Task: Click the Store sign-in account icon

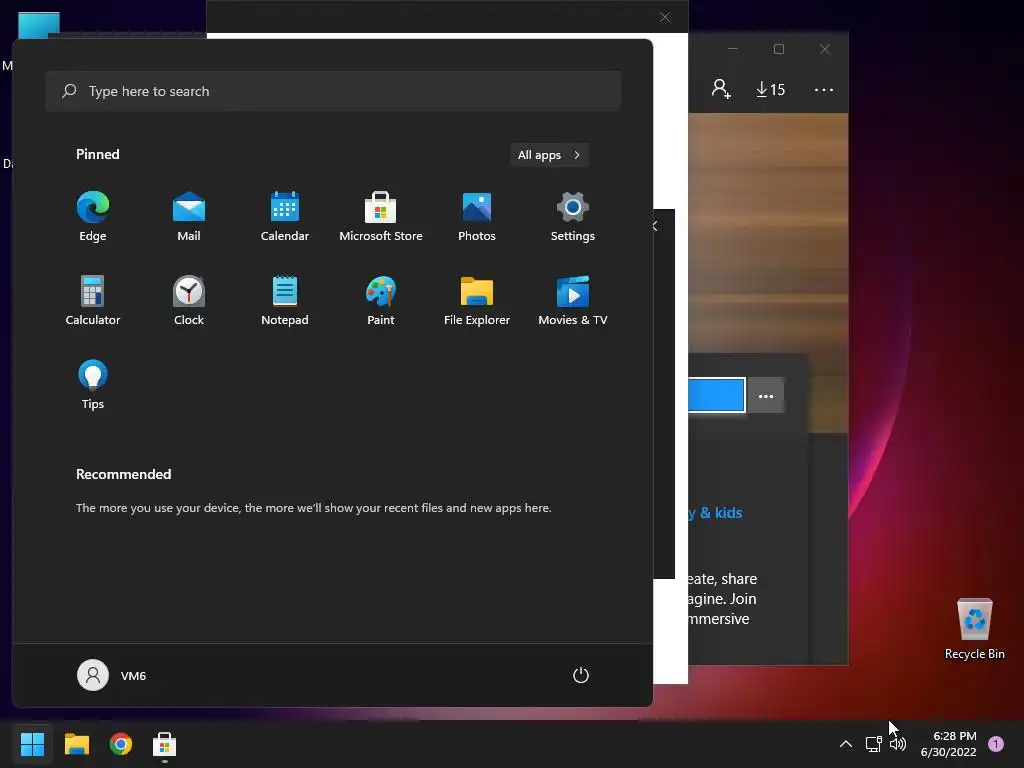Action: (721, 89)
